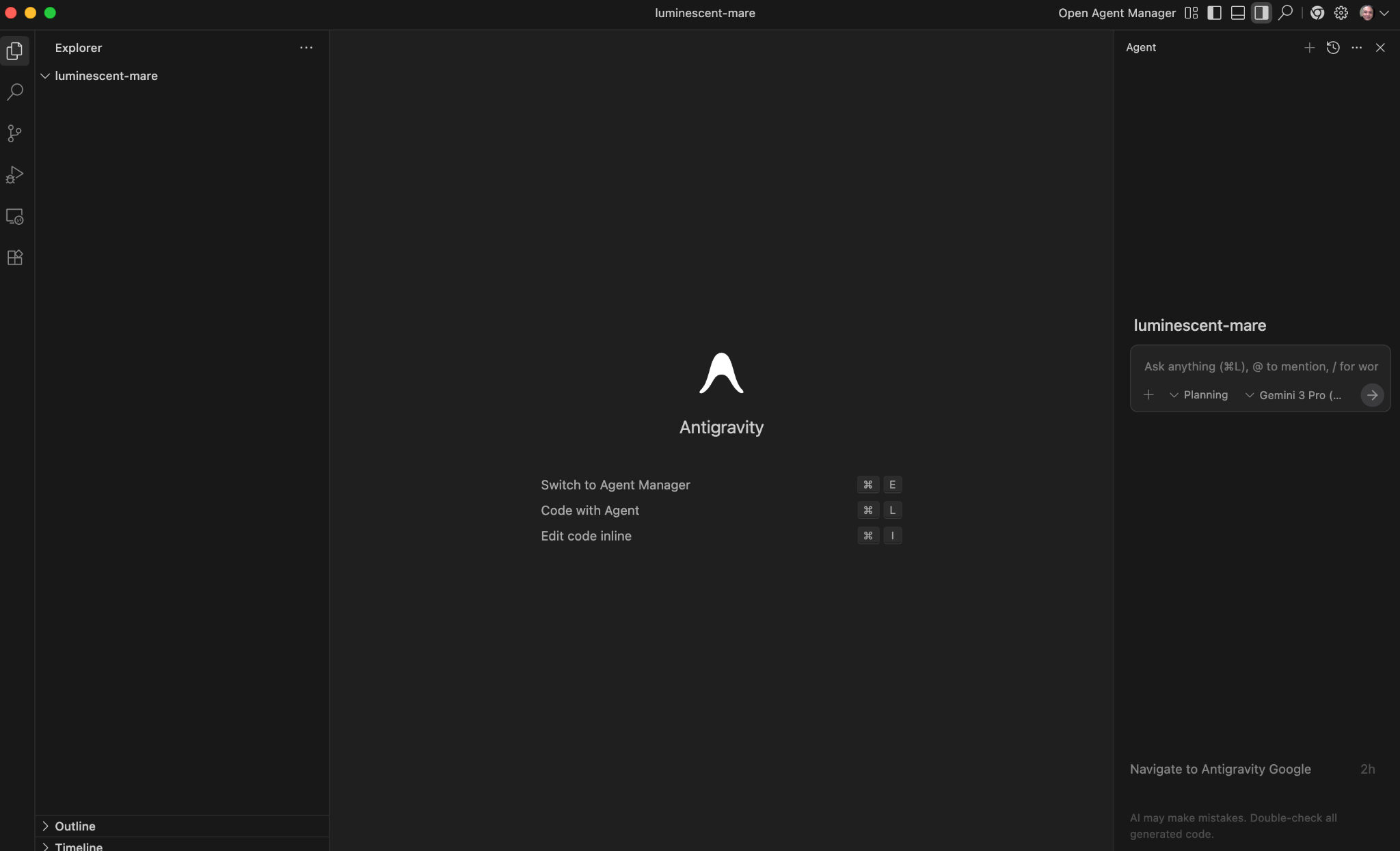The image size is (1400, 851).
Task: Toggle the secondary sidebar visibility
Action: (1261, 13)
